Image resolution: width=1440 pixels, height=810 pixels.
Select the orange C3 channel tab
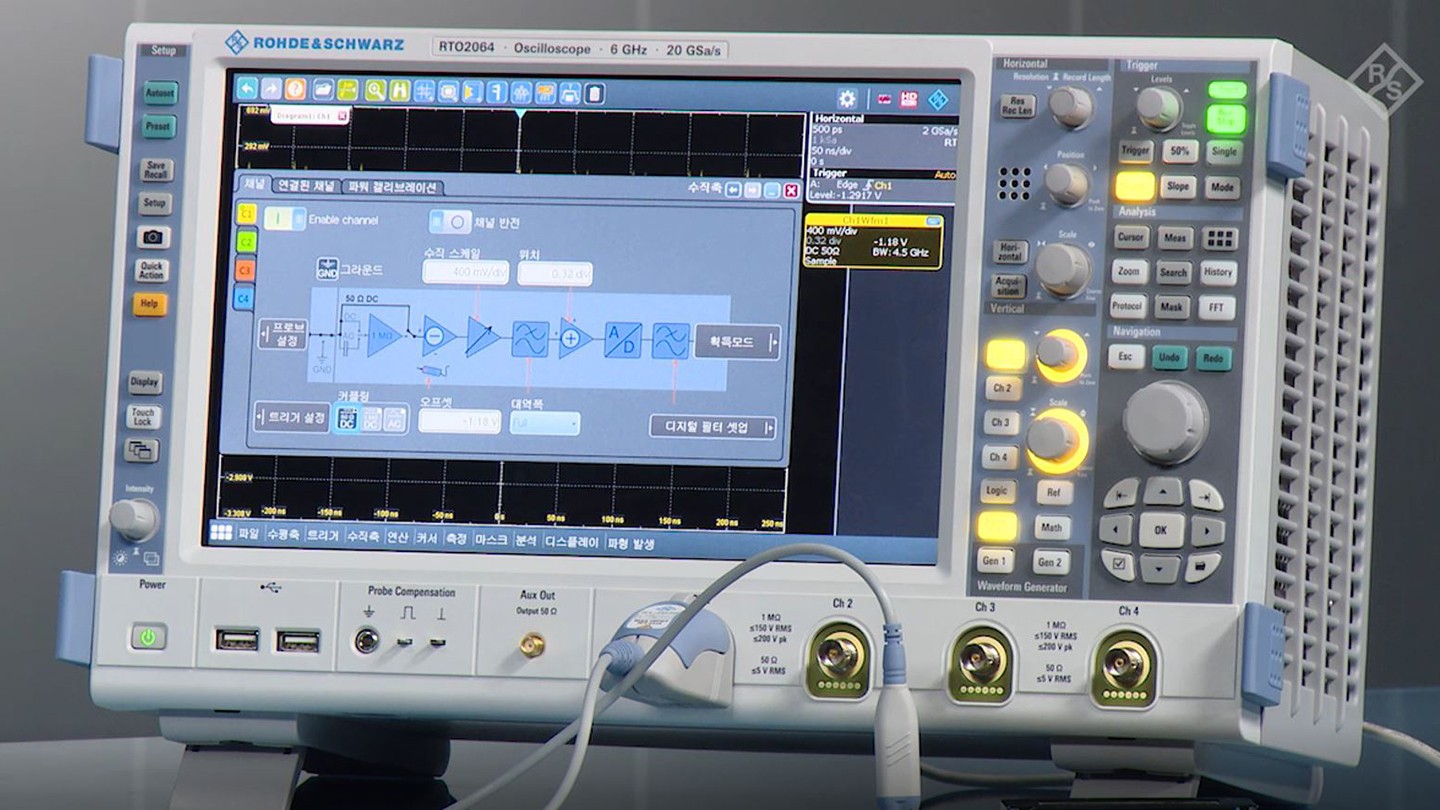(x=245, y=269)
